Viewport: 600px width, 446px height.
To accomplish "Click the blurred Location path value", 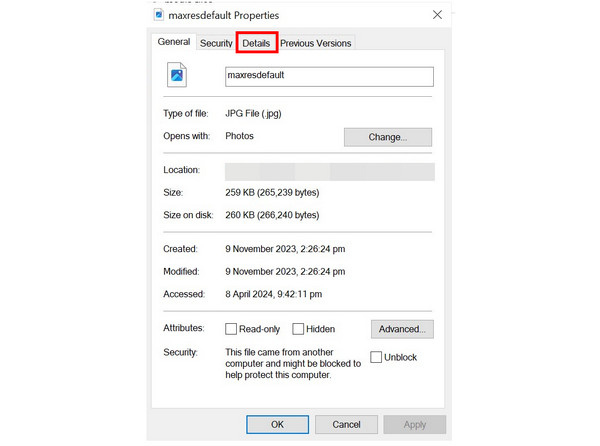I will coord(330,172).
